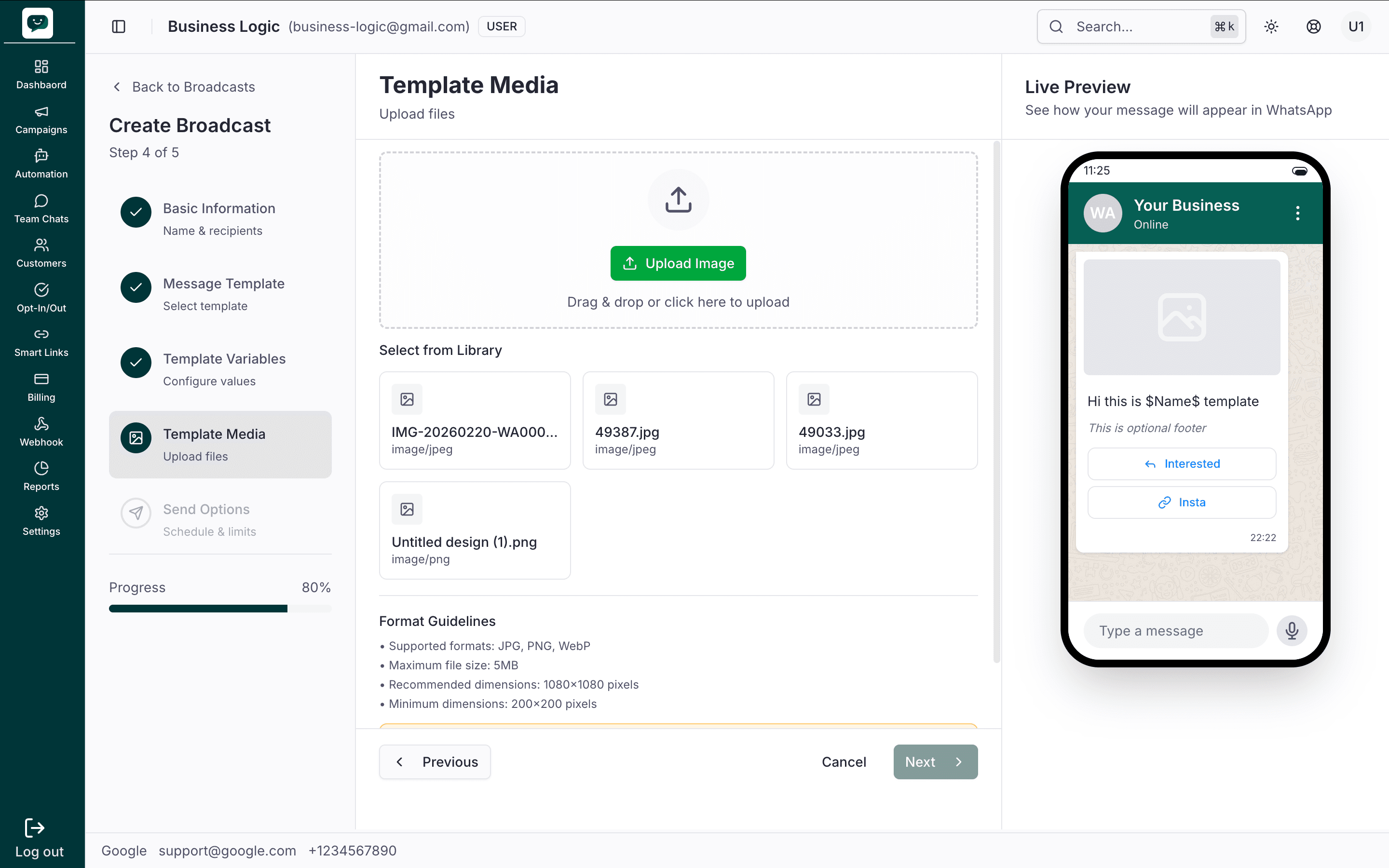1389x868 pixels.
Task: Click the Google text in the footer
Action: click(x=124, y=850)
